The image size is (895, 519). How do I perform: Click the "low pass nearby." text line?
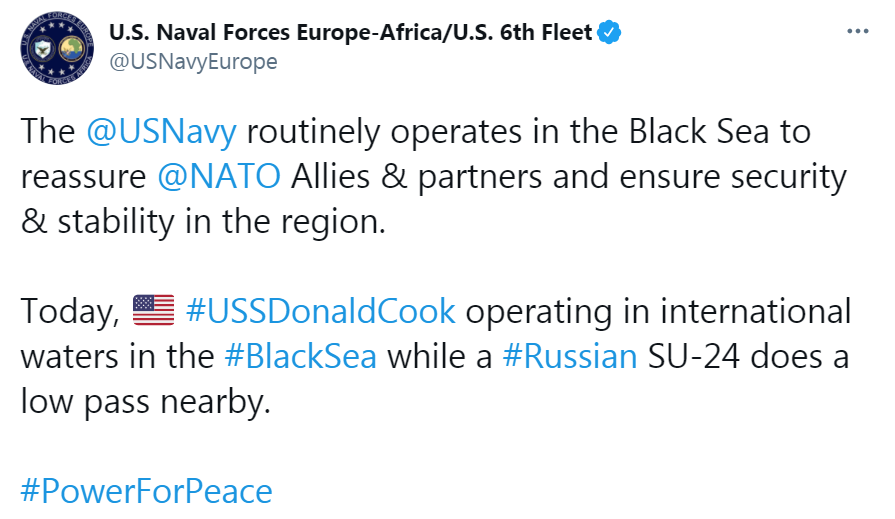pyautogui.click(x=145, y=402)
